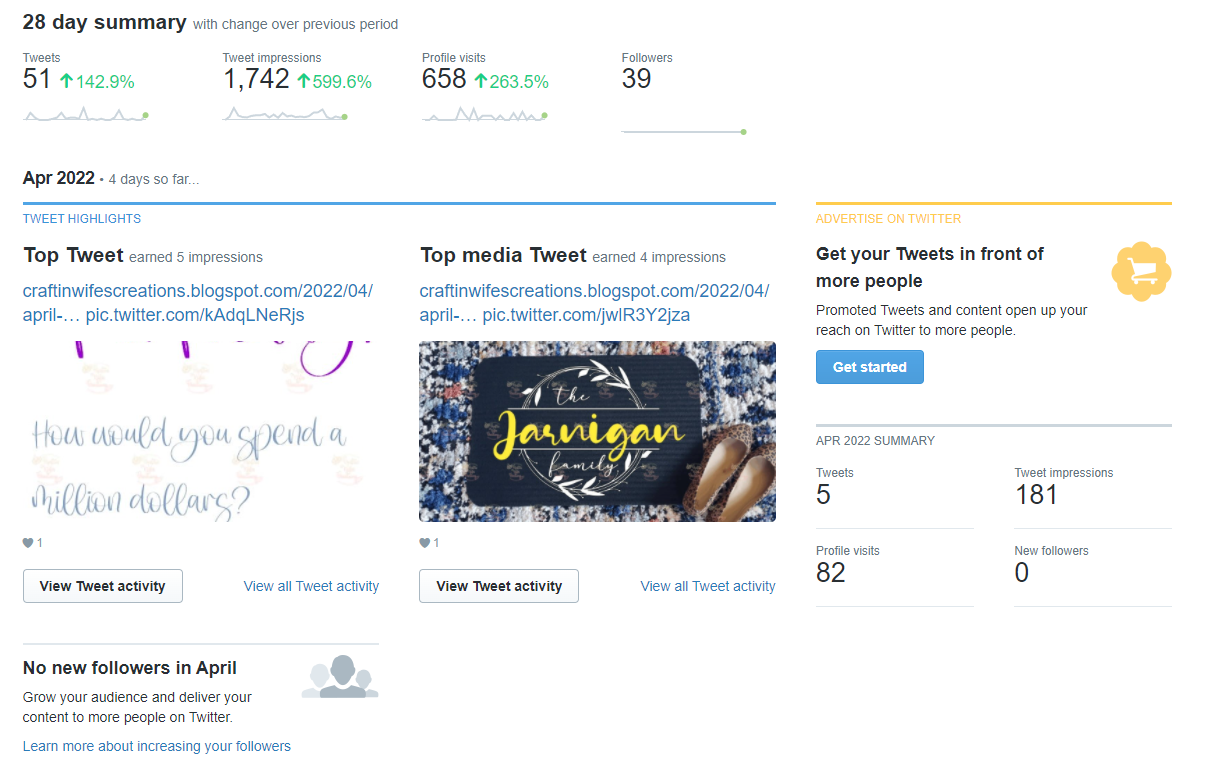Click the 28 day summary heading

click(x=105, y=22)
